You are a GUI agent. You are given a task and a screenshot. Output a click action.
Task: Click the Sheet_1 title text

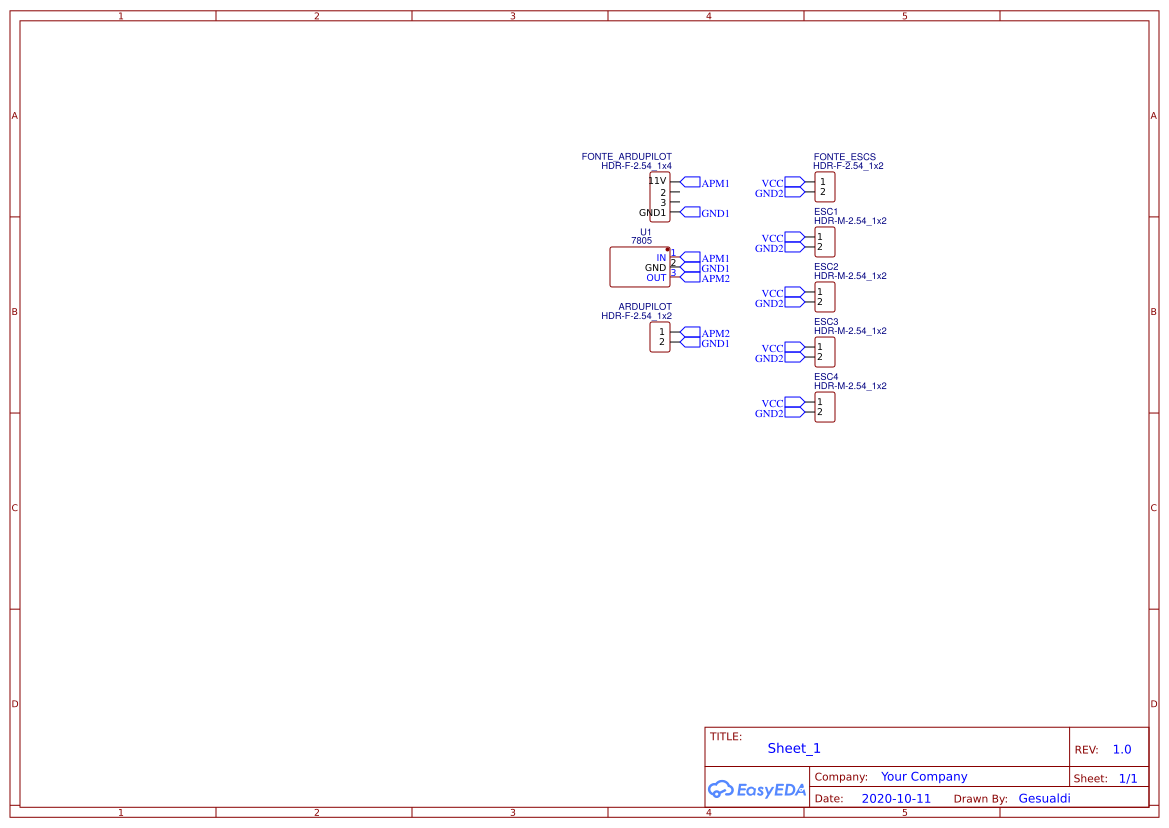794,748
